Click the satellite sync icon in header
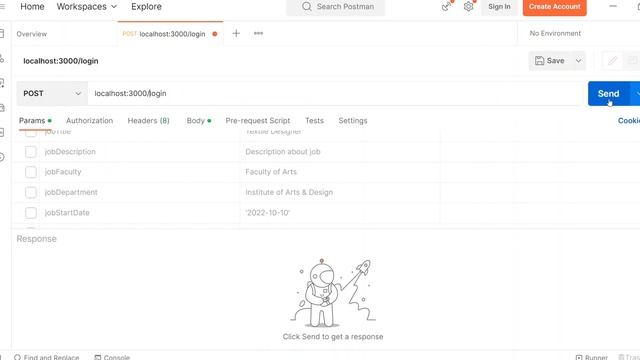The image size is (640, 360). pos(447,7)
